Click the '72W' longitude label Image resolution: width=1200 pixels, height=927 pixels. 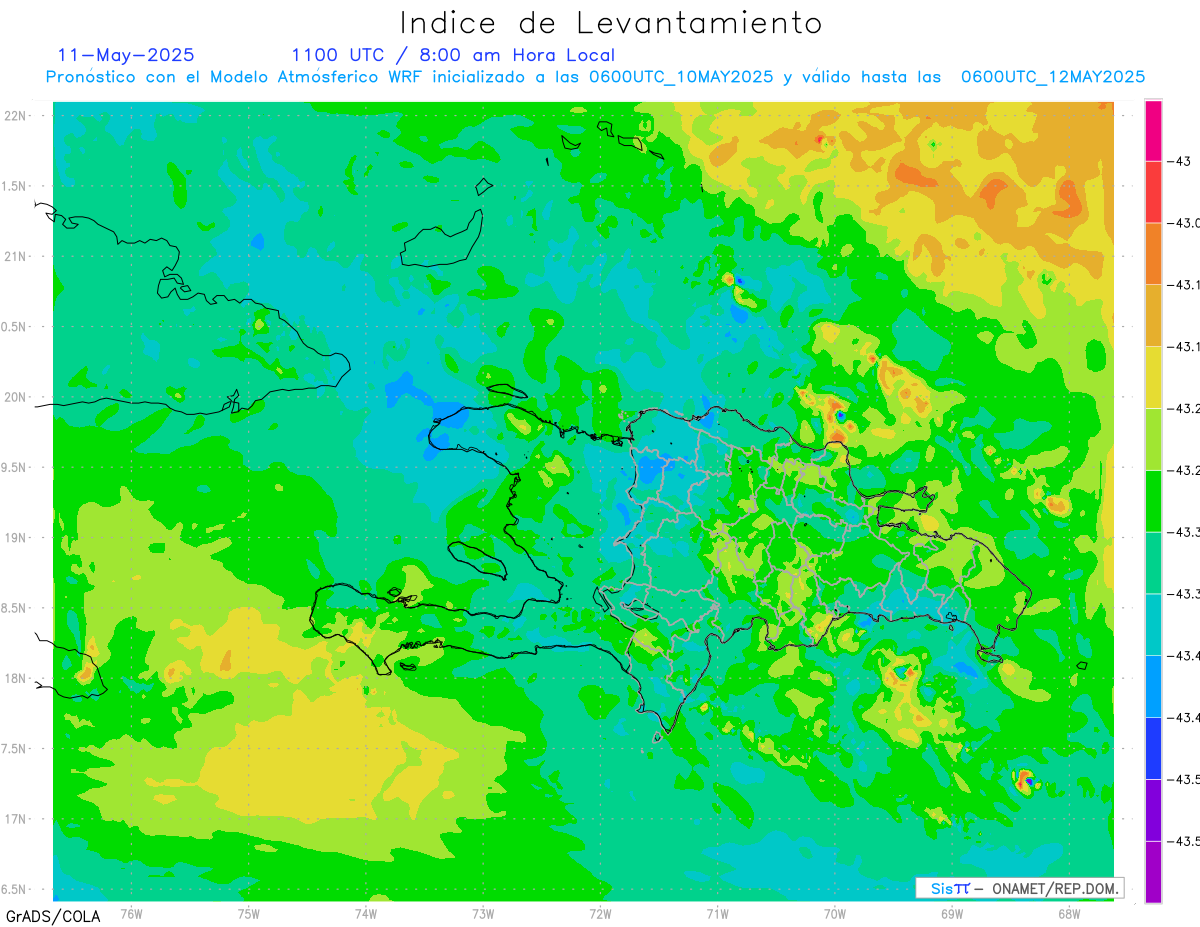(x=600, y=913)
